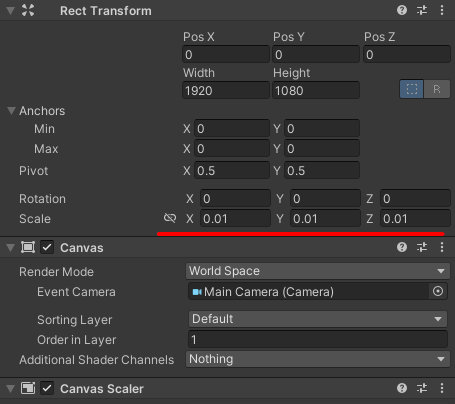Screen dimensions: 455x404
Task: Collapse the Rect Transform component foldout
Action: click(11, 11)
